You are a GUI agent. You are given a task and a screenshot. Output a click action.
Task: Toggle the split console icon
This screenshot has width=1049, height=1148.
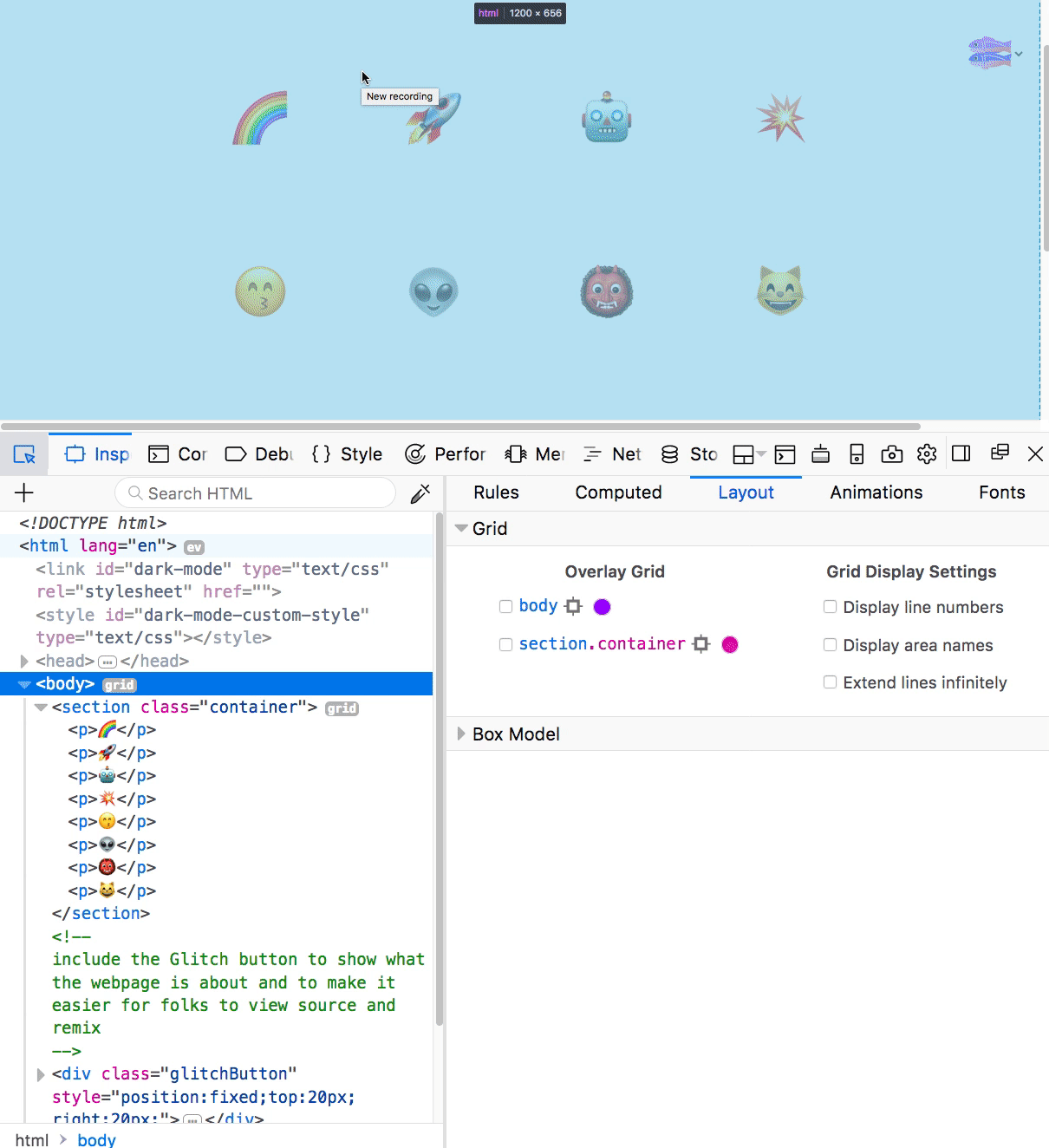click(785, 454)
